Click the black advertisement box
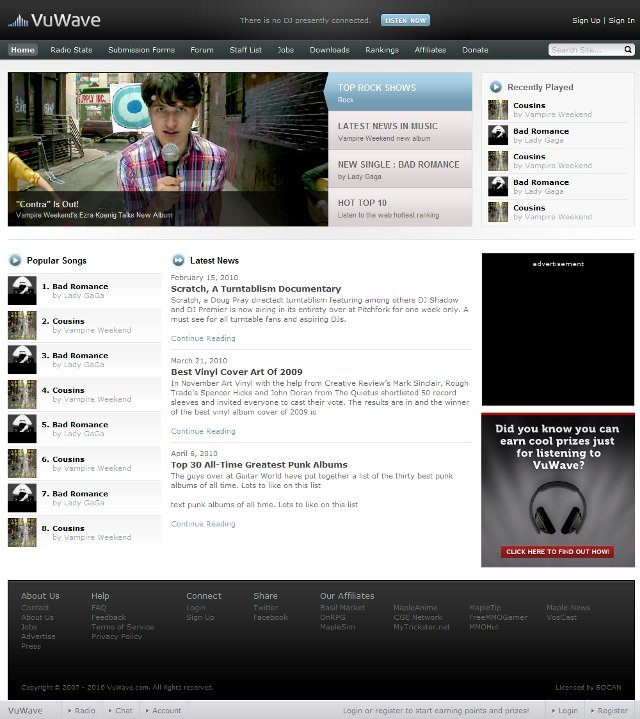640x719 pixels. 558,329
